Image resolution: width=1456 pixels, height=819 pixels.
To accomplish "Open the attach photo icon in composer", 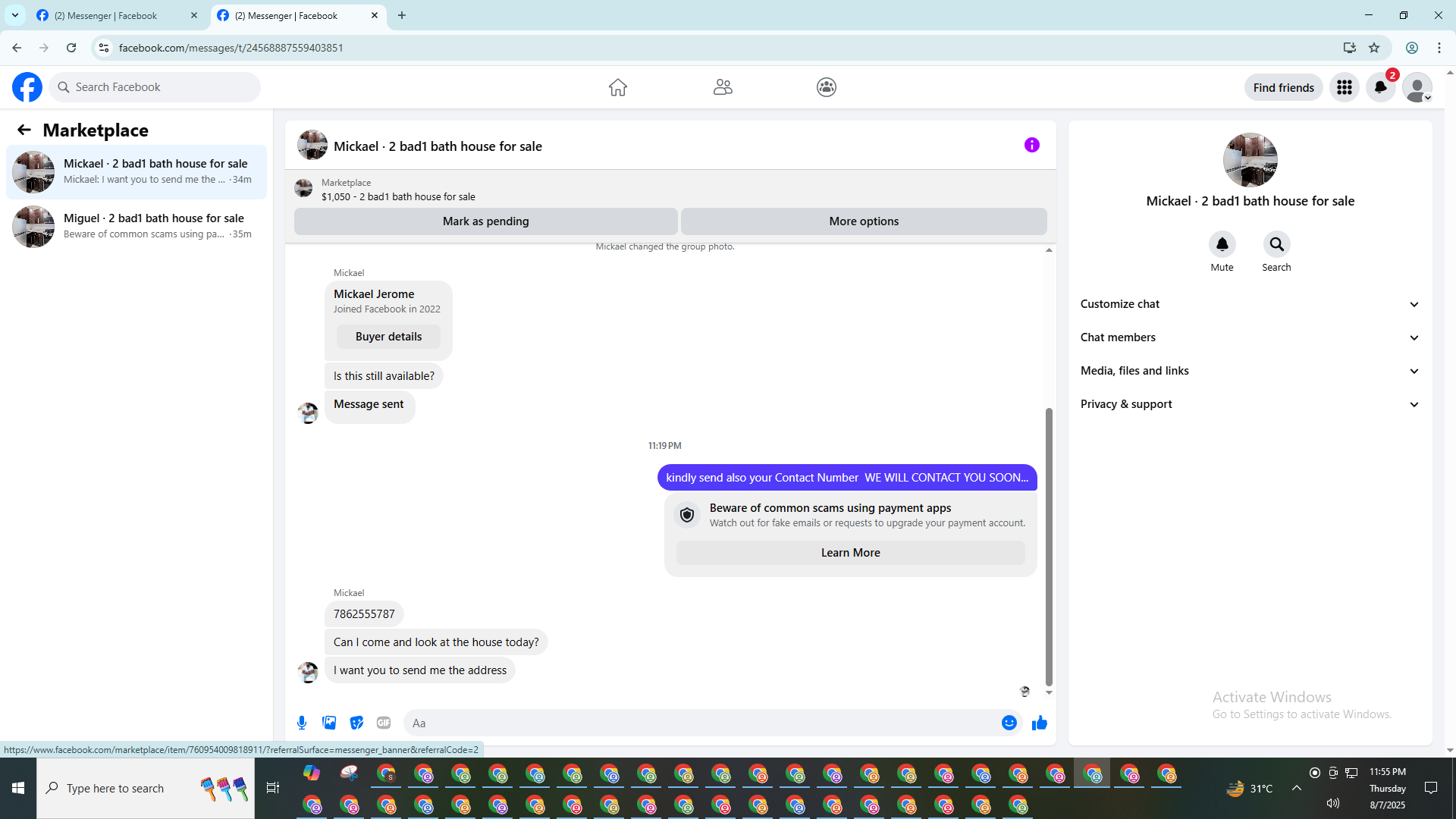I will [x=329, y=723].
